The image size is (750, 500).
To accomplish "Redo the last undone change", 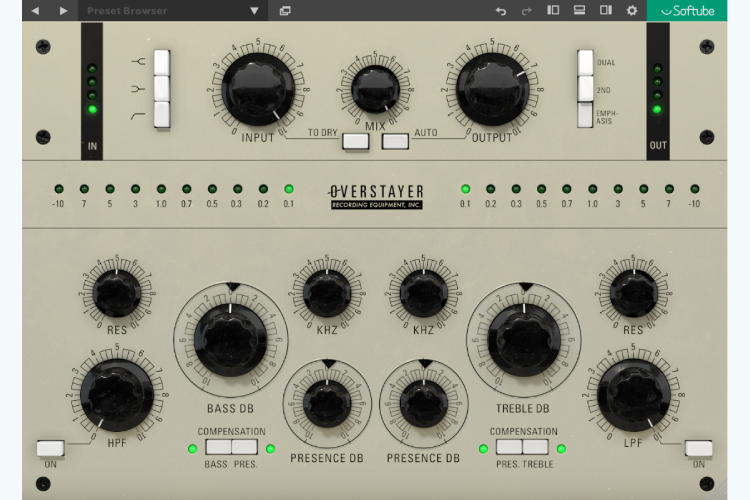I will (x=527, y=11).
